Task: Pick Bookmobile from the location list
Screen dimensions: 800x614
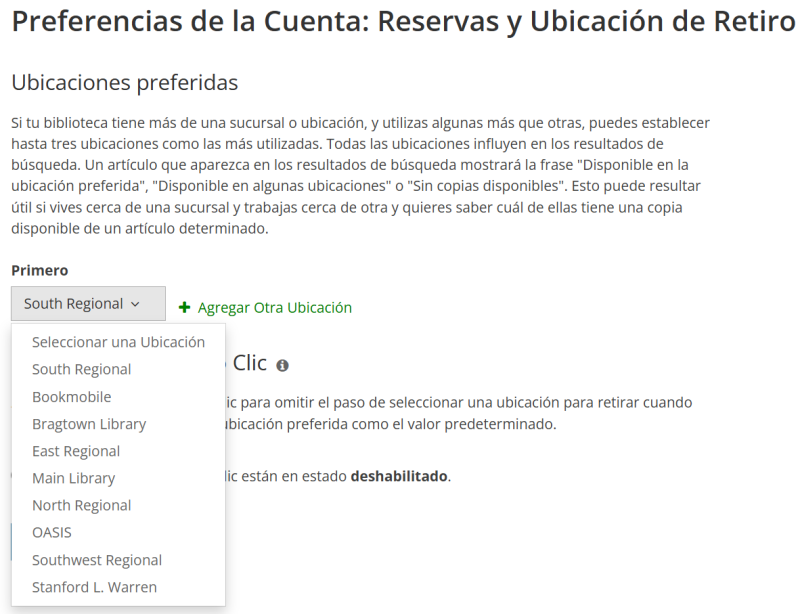Action: coord(72,397)
